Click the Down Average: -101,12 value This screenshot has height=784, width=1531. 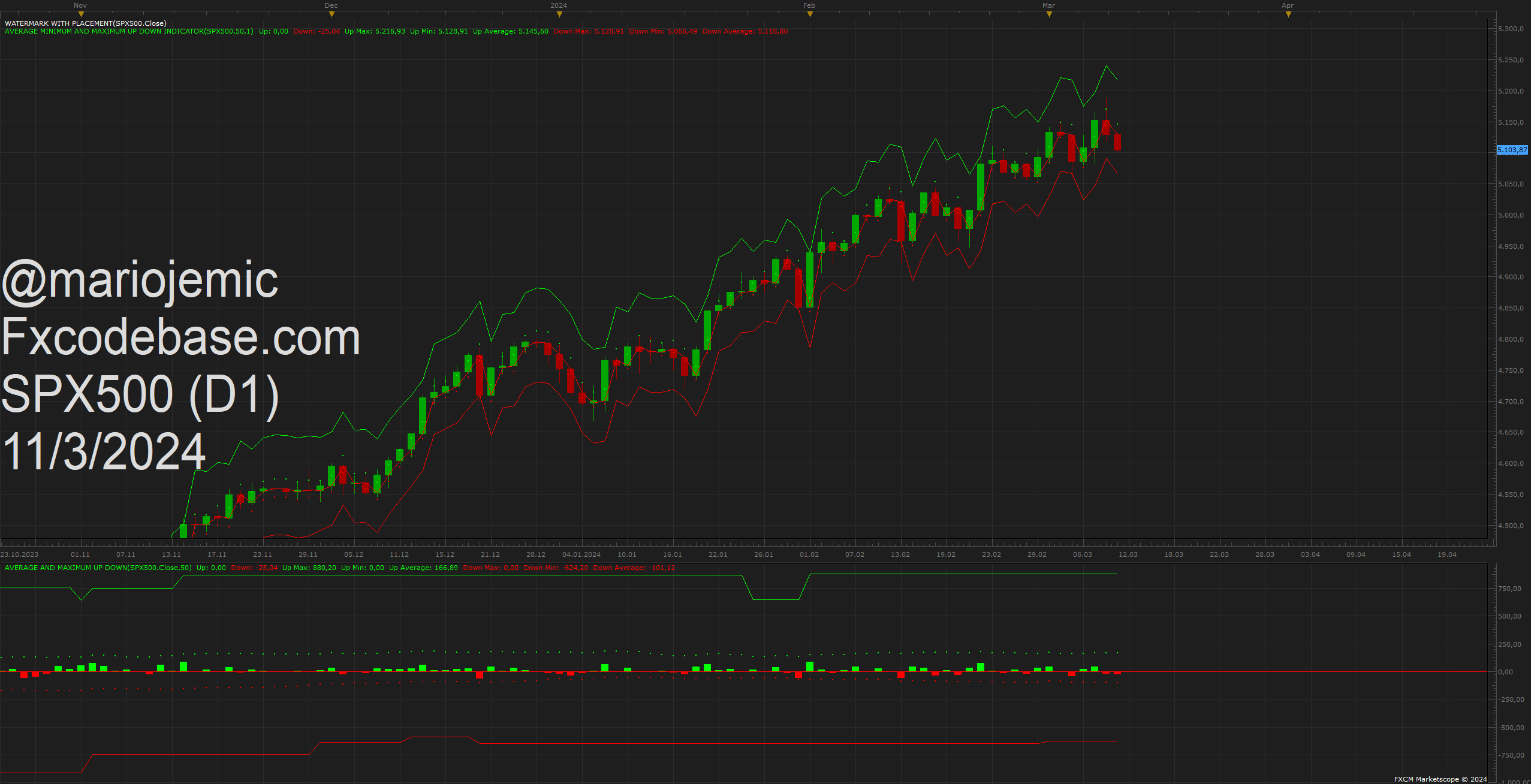(634, 568)
